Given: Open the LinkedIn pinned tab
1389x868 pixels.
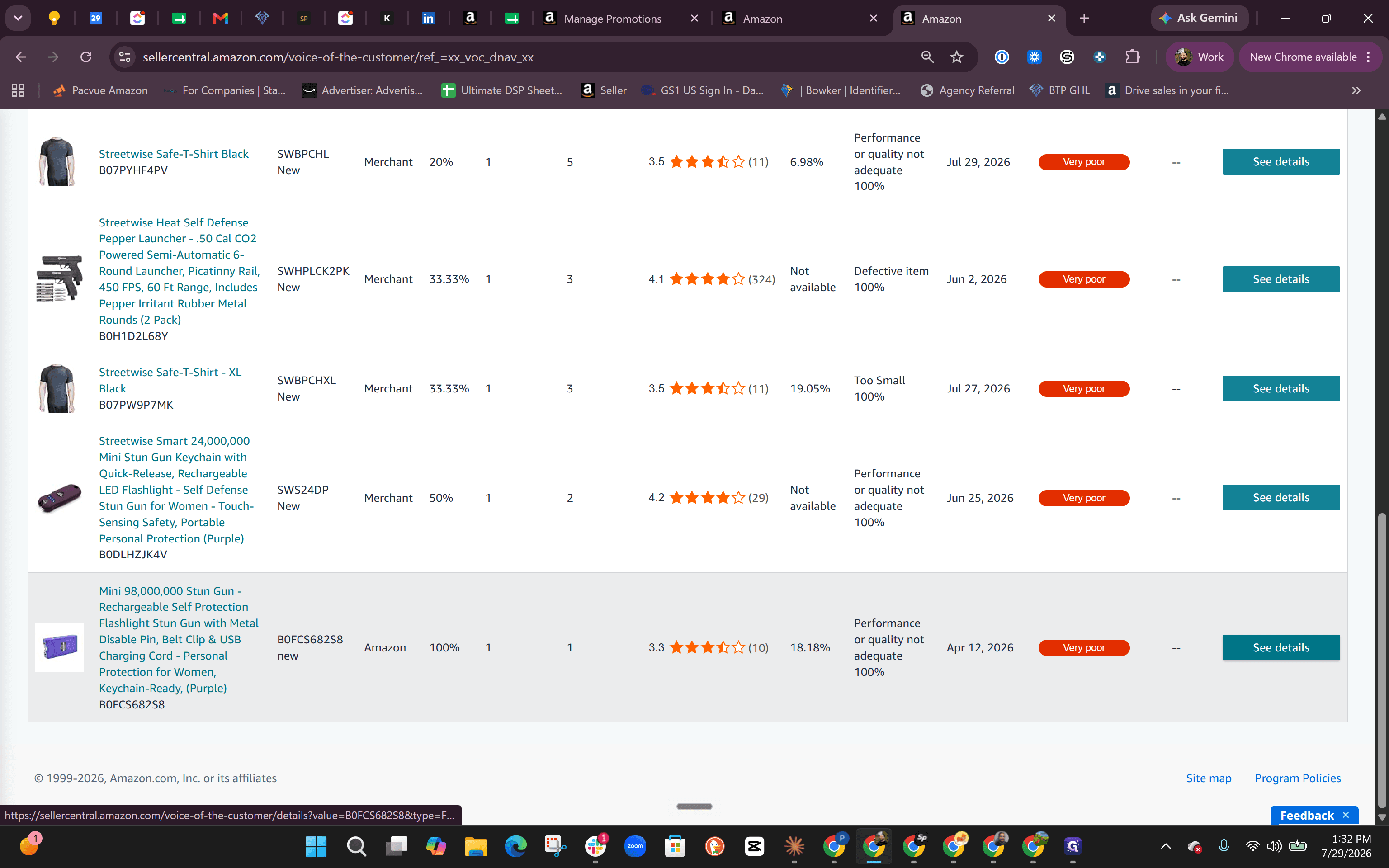Looking at the screenshot, I should [x=428, y=19].
